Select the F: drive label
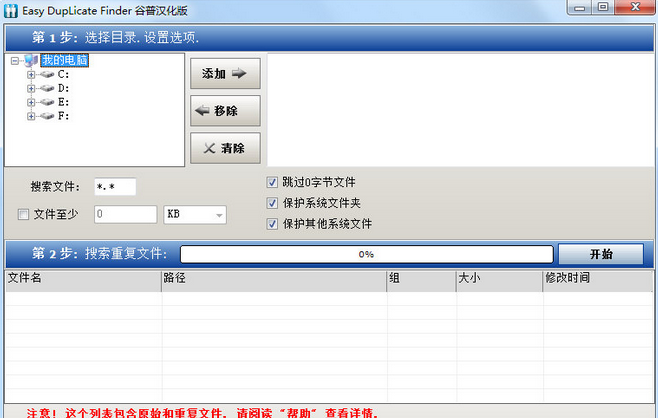Screen dimensions: 658x418 (63, 116)
